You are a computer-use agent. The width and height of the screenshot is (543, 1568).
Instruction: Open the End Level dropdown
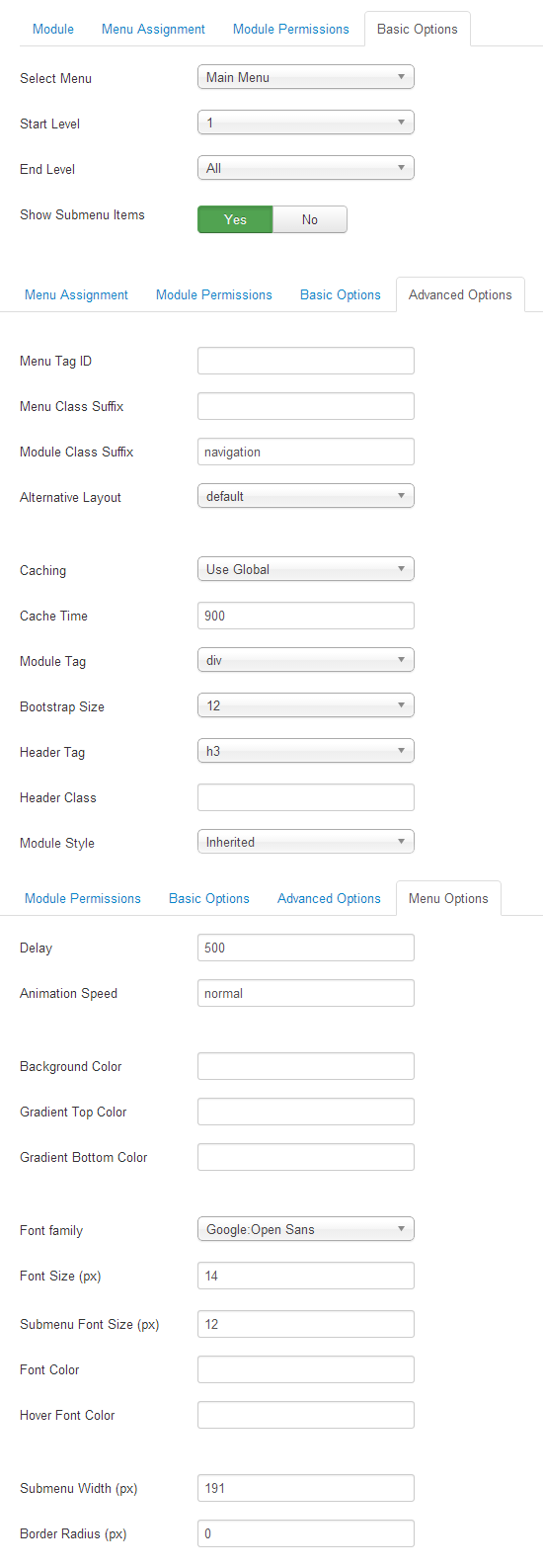point(306,168)
